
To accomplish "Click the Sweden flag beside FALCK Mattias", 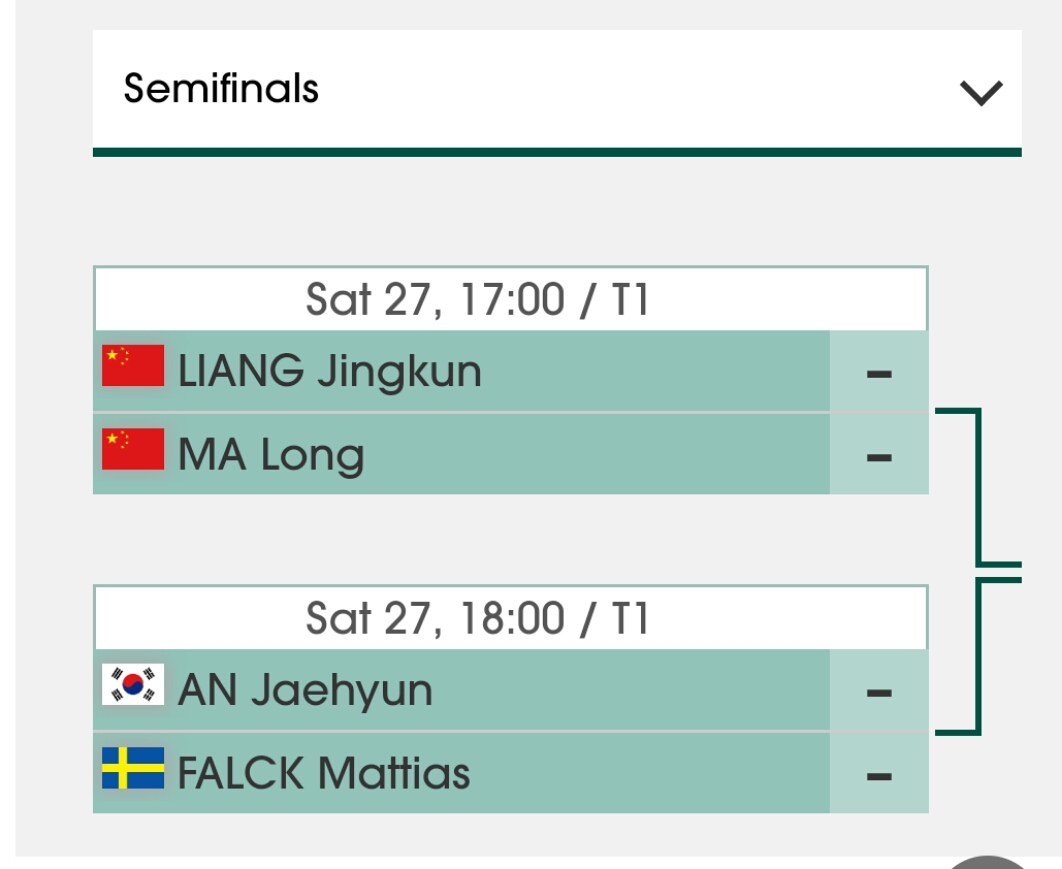I will 133,768.
